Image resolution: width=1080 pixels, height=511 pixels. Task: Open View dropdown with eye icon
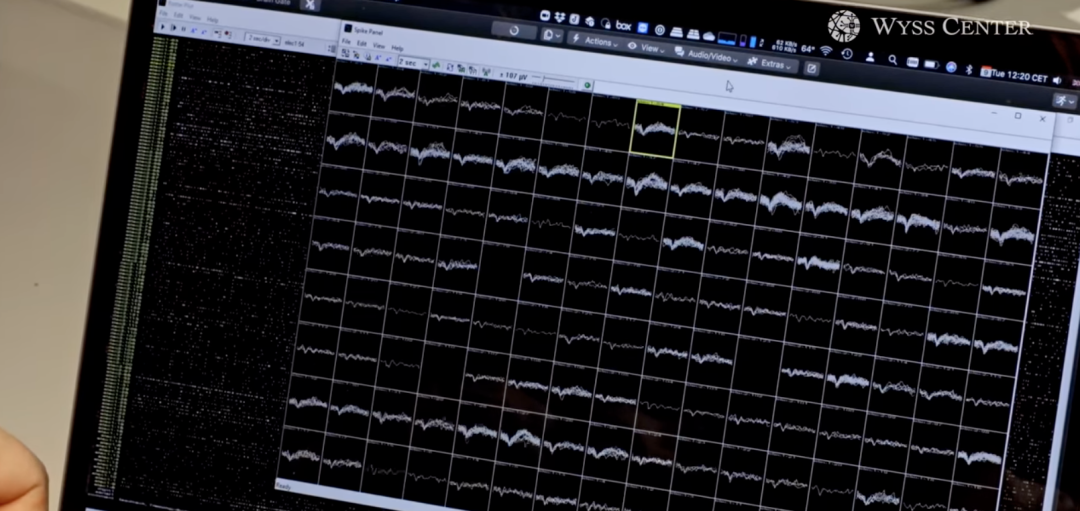646,47
